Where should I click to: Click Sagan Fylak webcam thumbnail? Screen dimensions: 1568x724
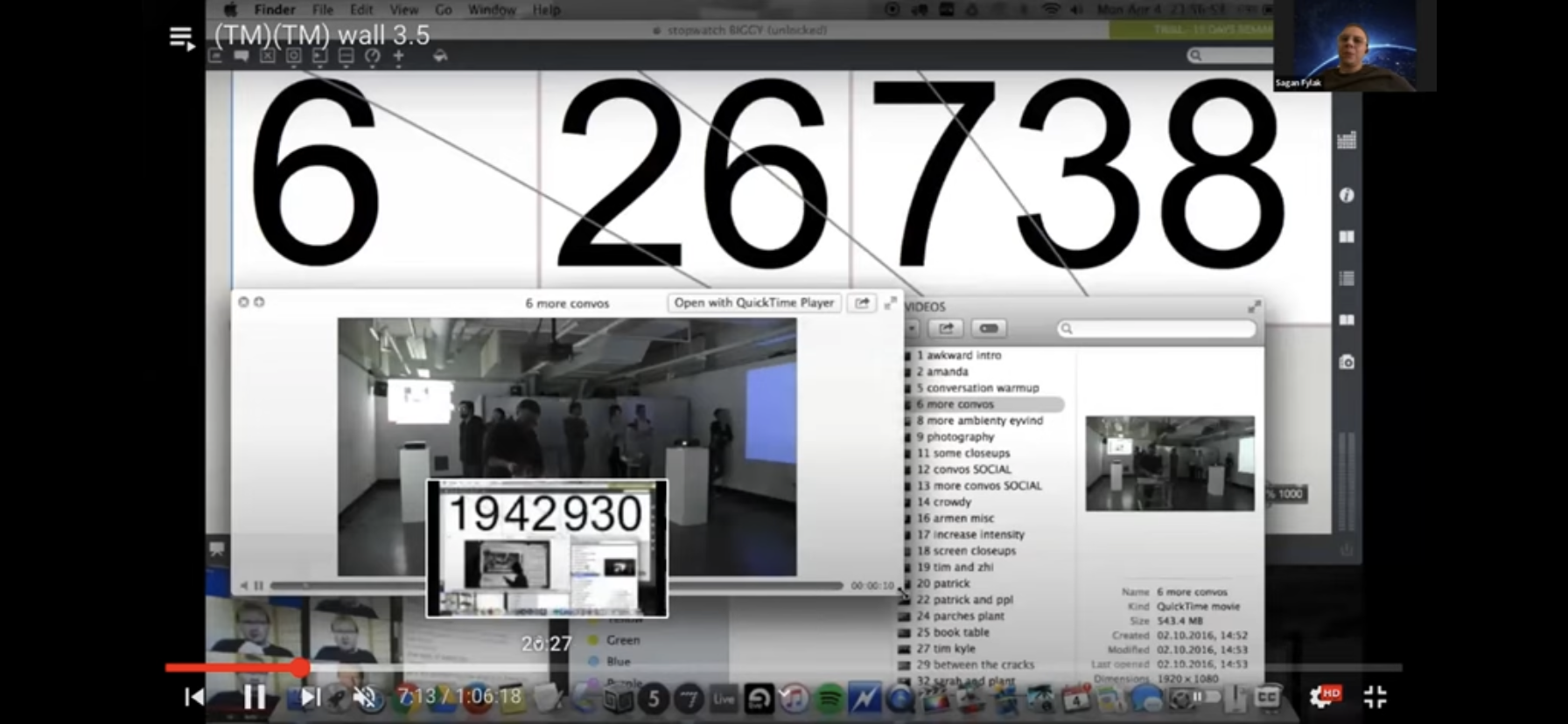(x=1354, y=45)
